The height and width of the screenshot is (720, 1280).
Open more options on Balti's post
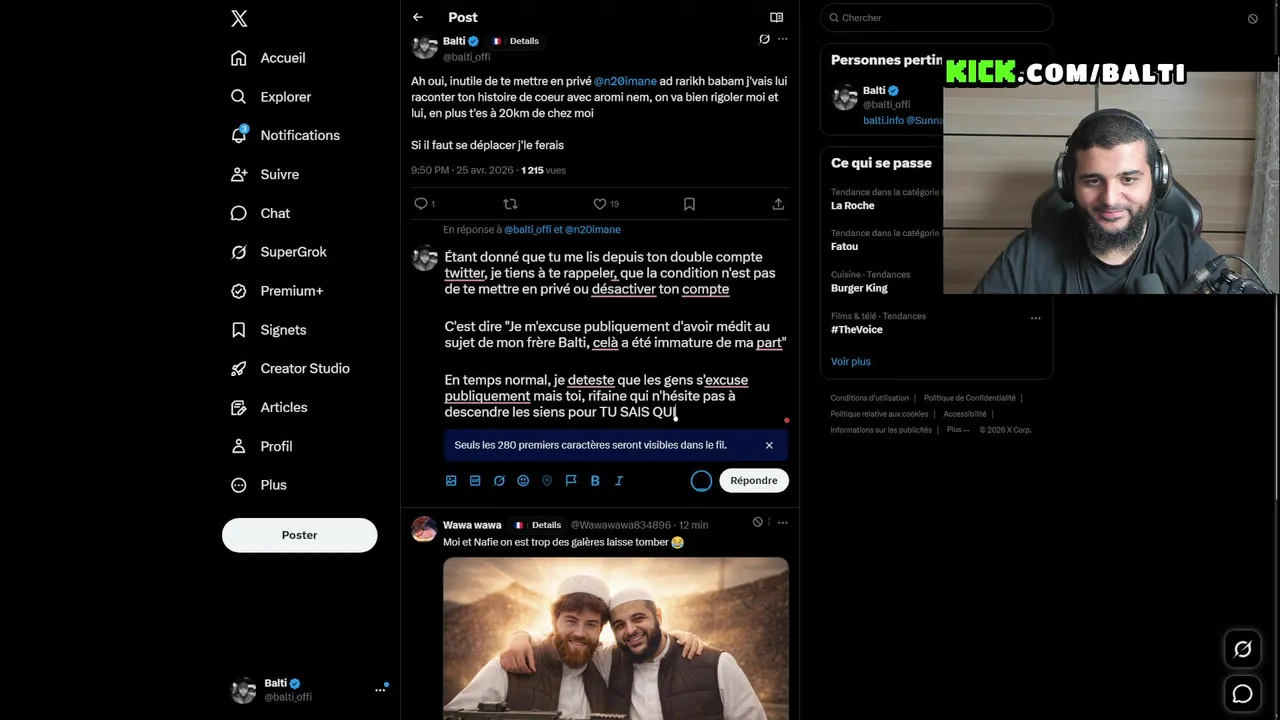(782, 39)
